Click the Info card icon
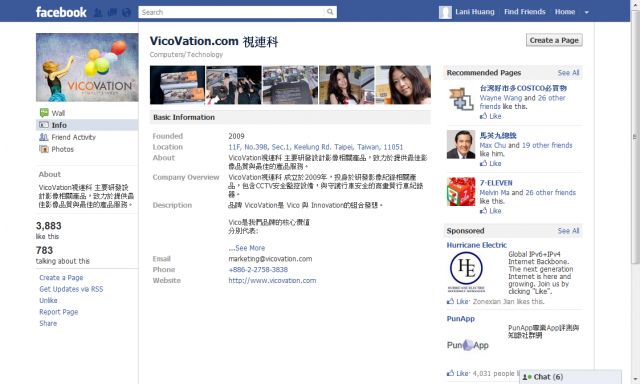 pyautogui.click(x=44, y=125)
